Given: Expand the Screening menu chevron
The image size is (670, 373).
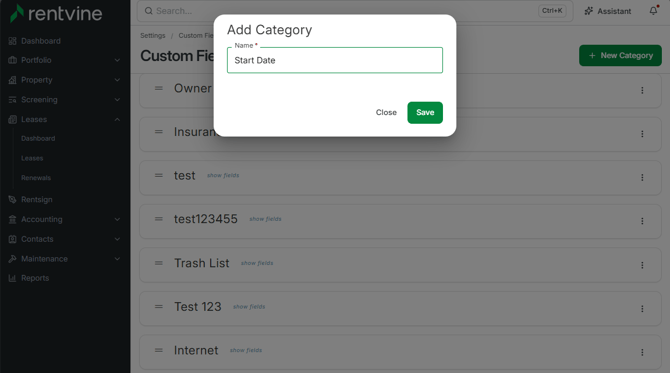Looking at the screenshot, I should coord(117,100).
